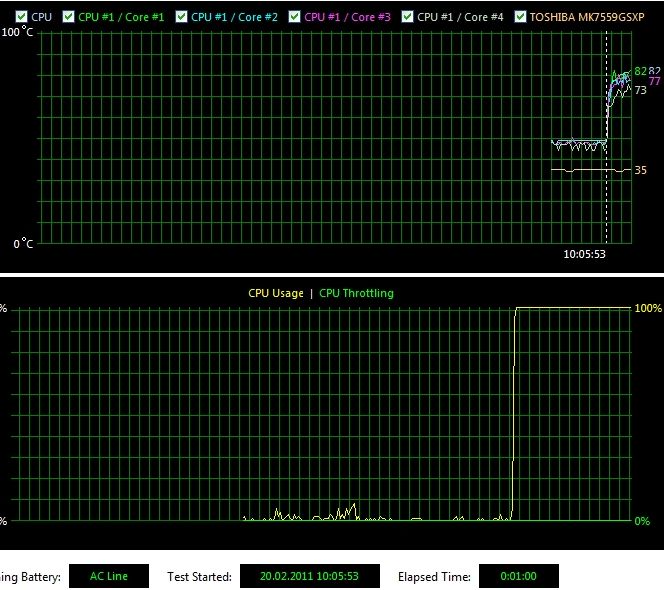
Task: Click the 100°C temperature axis label
Action: click(x=18, y=33)
